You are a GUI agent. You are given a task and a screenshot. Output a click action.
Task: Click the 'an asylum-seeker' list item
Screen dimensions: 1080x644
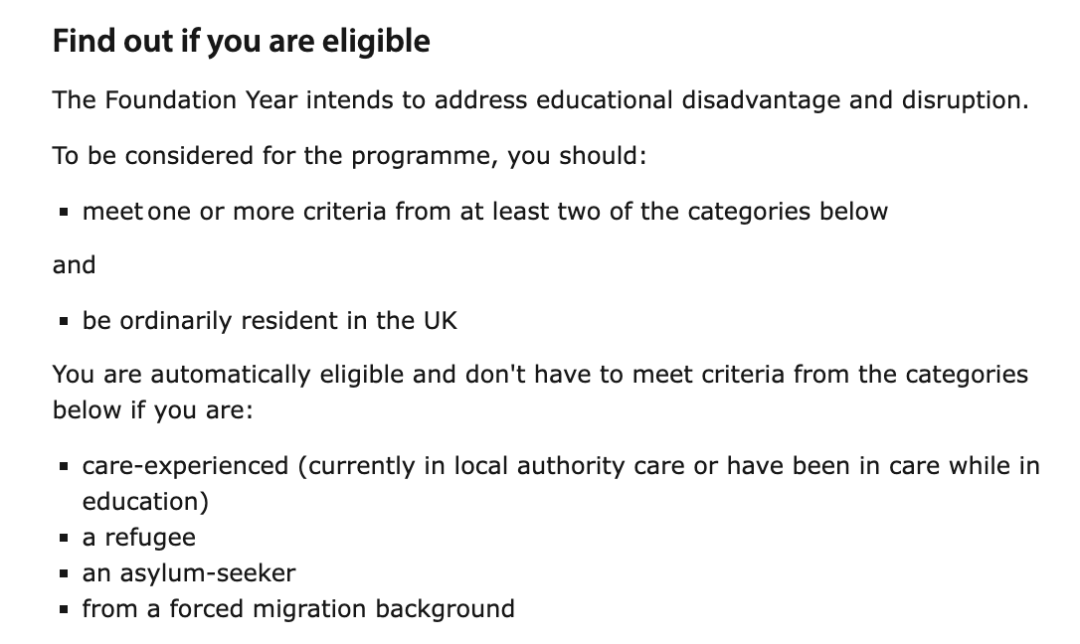(189, 574)
